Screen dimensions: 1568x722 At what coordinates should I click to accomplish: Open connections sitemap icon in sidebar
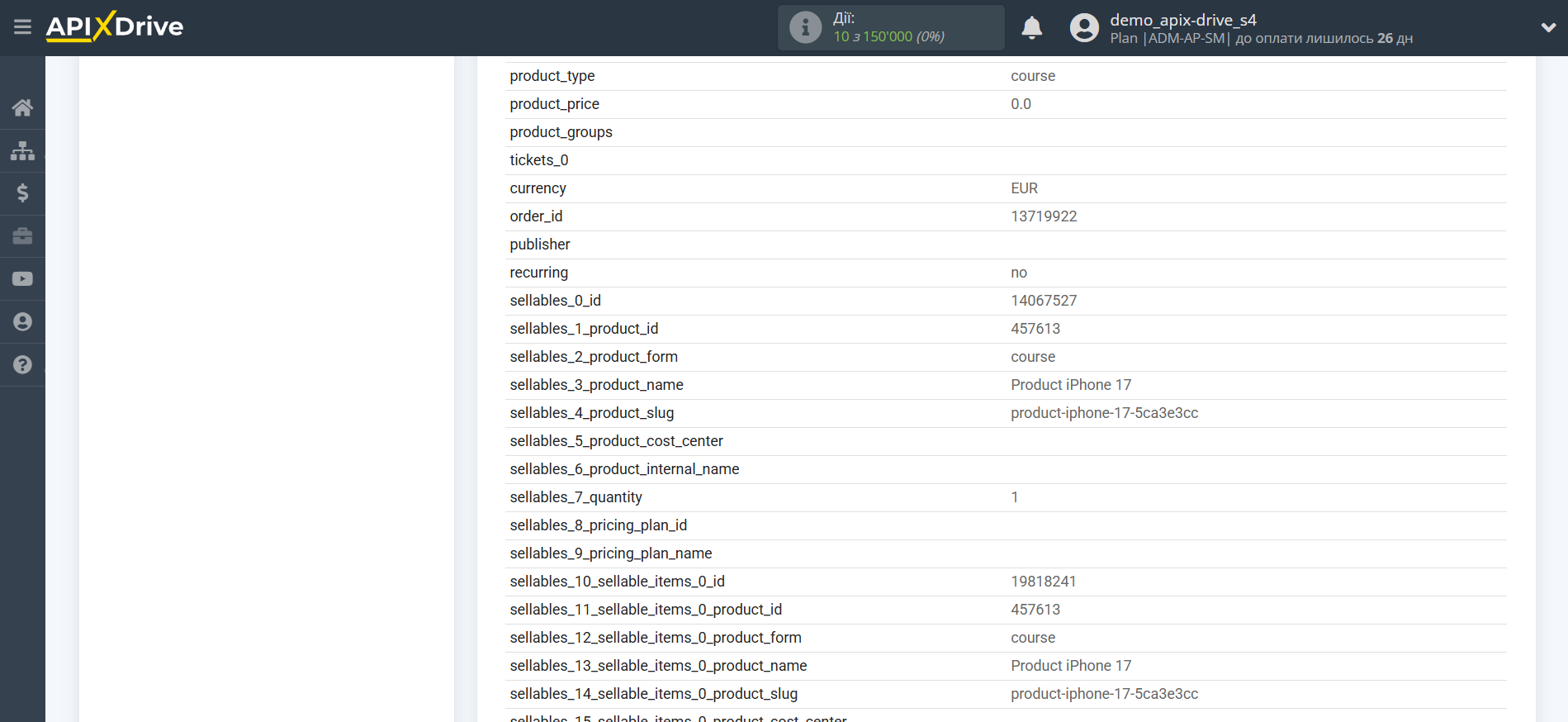point(22,150)
